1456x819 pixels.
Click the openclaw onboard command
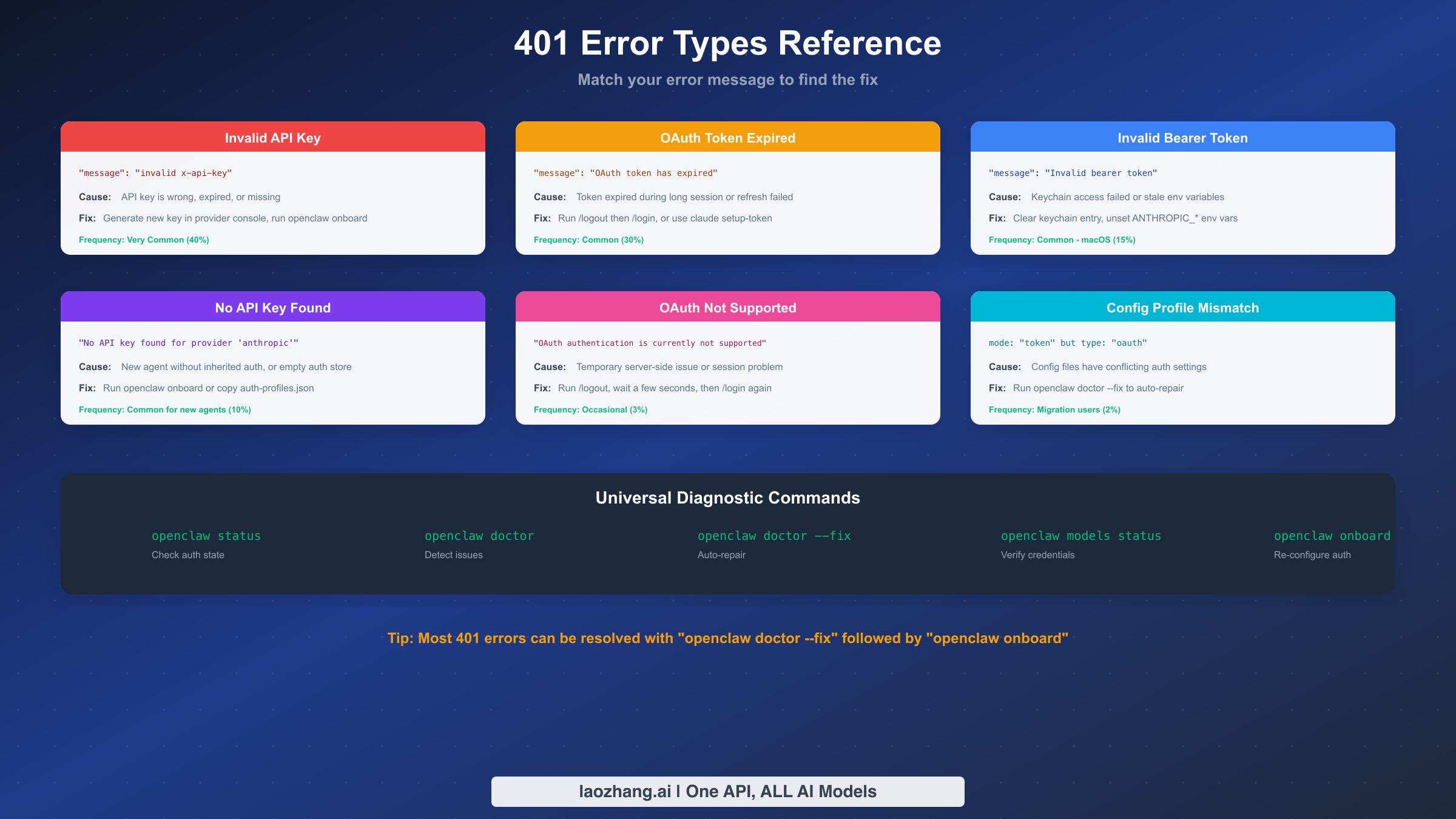tap(1332, 536)
